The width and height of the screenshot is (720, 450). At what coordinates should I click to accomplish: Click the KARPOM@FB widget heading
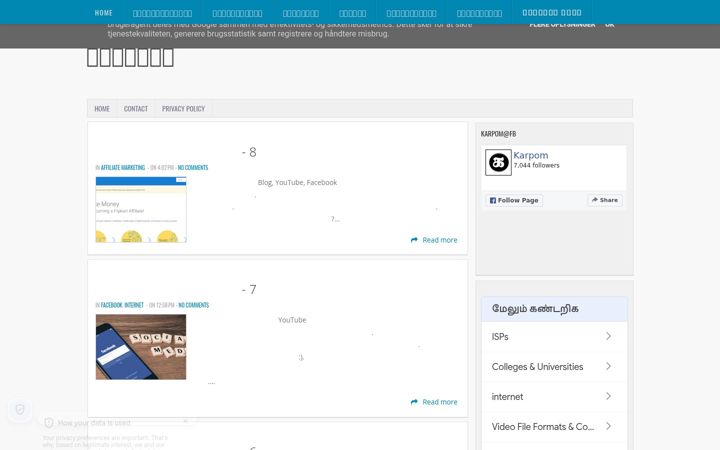point(498,134)
